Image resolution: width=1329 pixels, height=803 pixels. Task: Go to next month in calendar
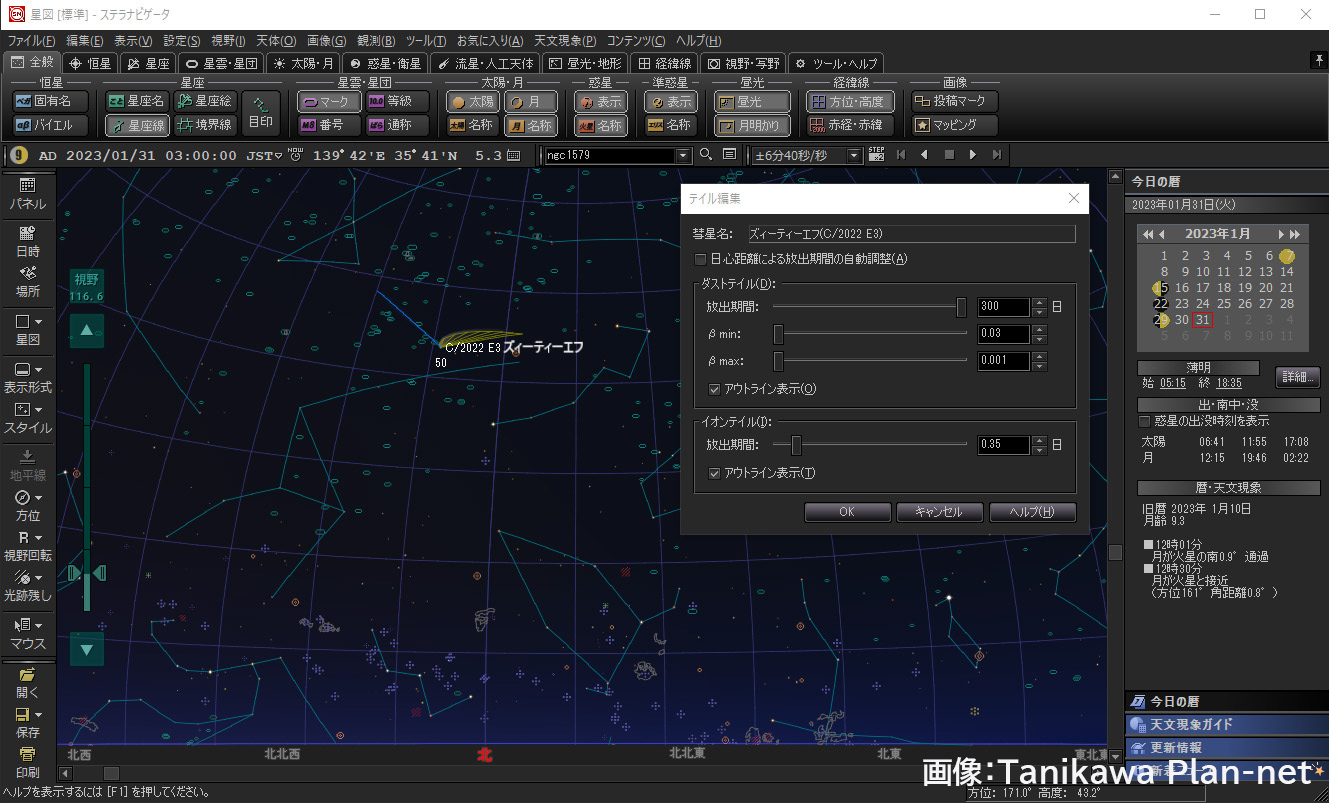(x=1281, y=234)
